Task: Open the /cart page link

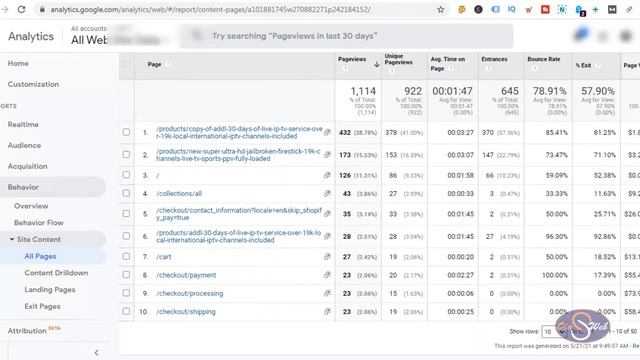Action: pos(164,257)
